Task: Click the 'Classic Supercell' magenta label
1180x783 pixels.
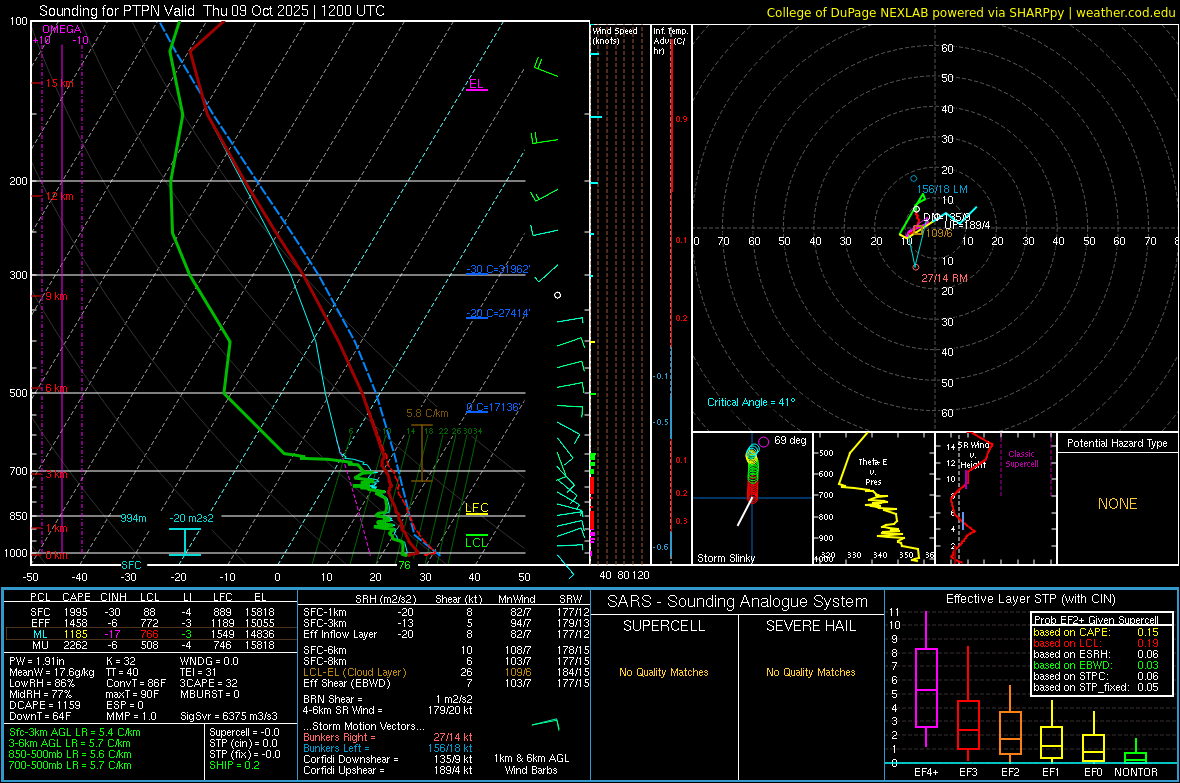Action: click(1021, 459)
